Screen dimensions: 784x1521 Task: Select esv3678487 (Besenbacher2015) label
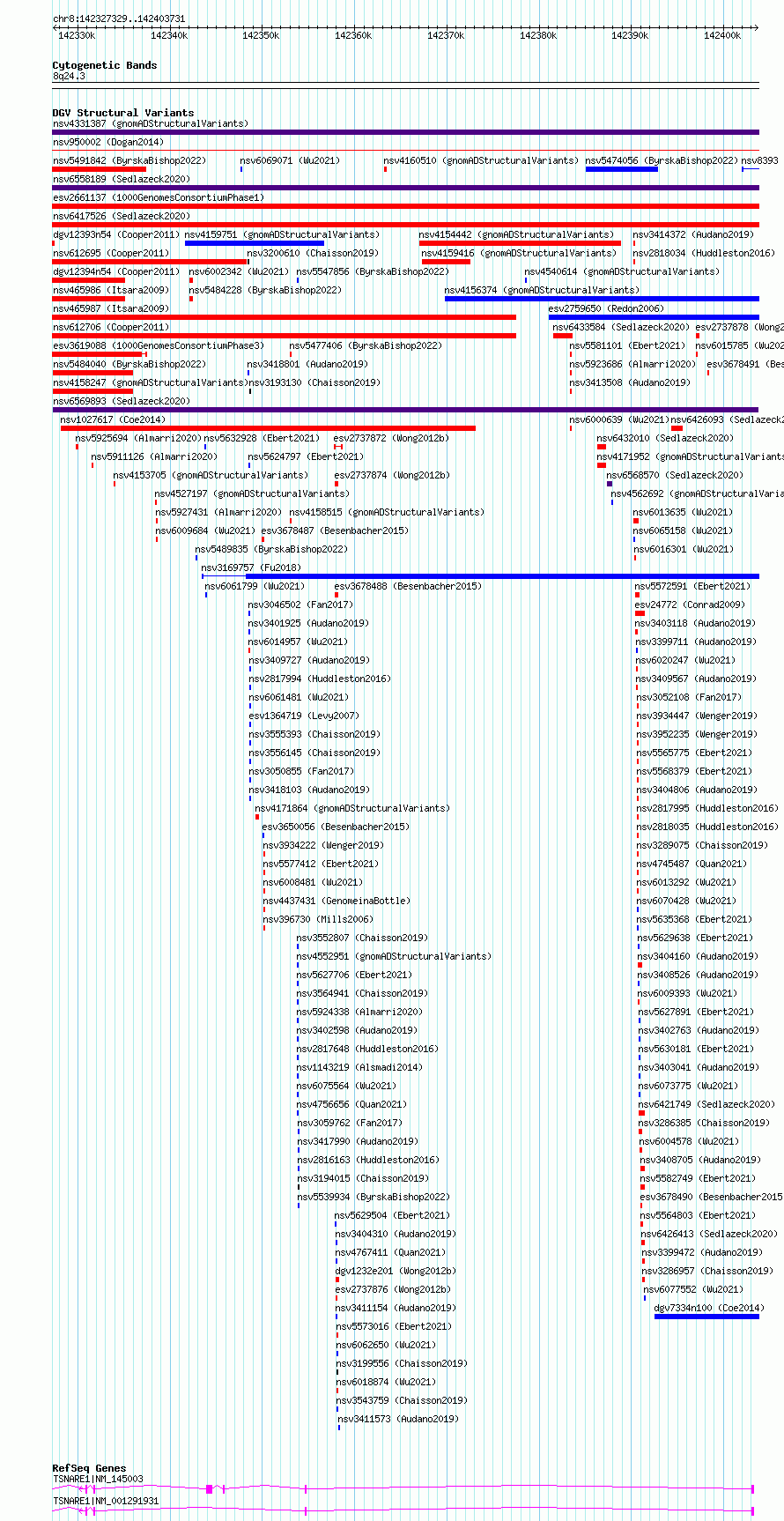tap(335, 530)
